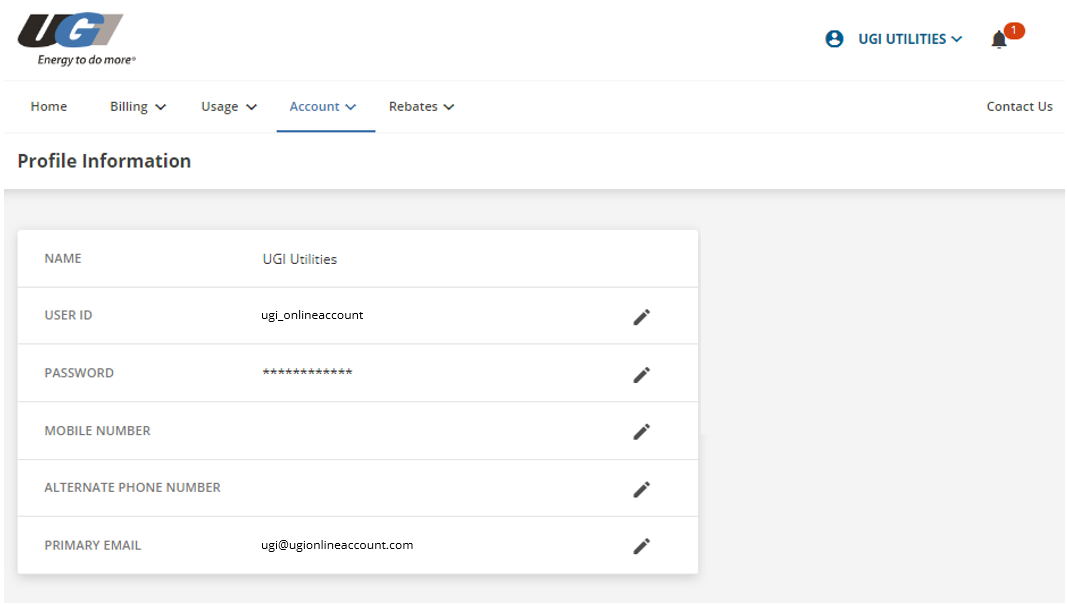Select the Usage menu item
This screenshot has width=1067, height=604.
tap(220, 107)
